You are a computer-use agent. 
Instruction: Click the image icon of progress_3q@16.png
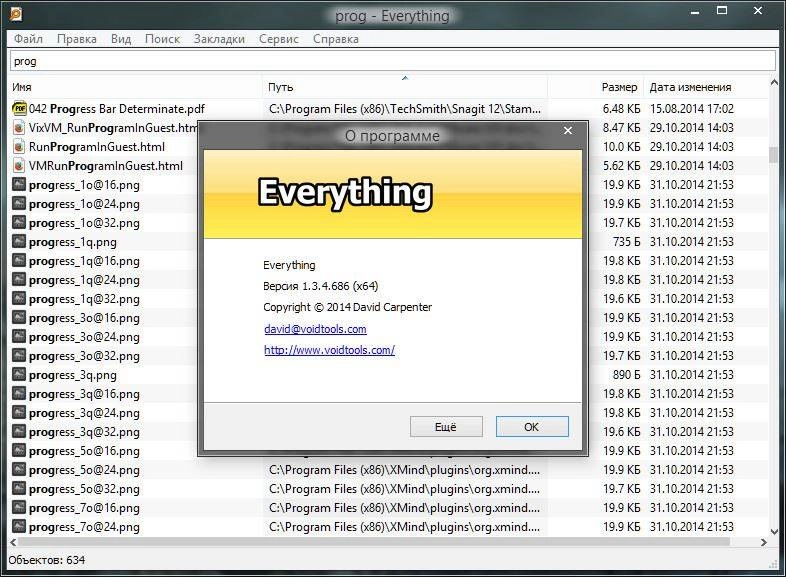click(x=19, y=394)
